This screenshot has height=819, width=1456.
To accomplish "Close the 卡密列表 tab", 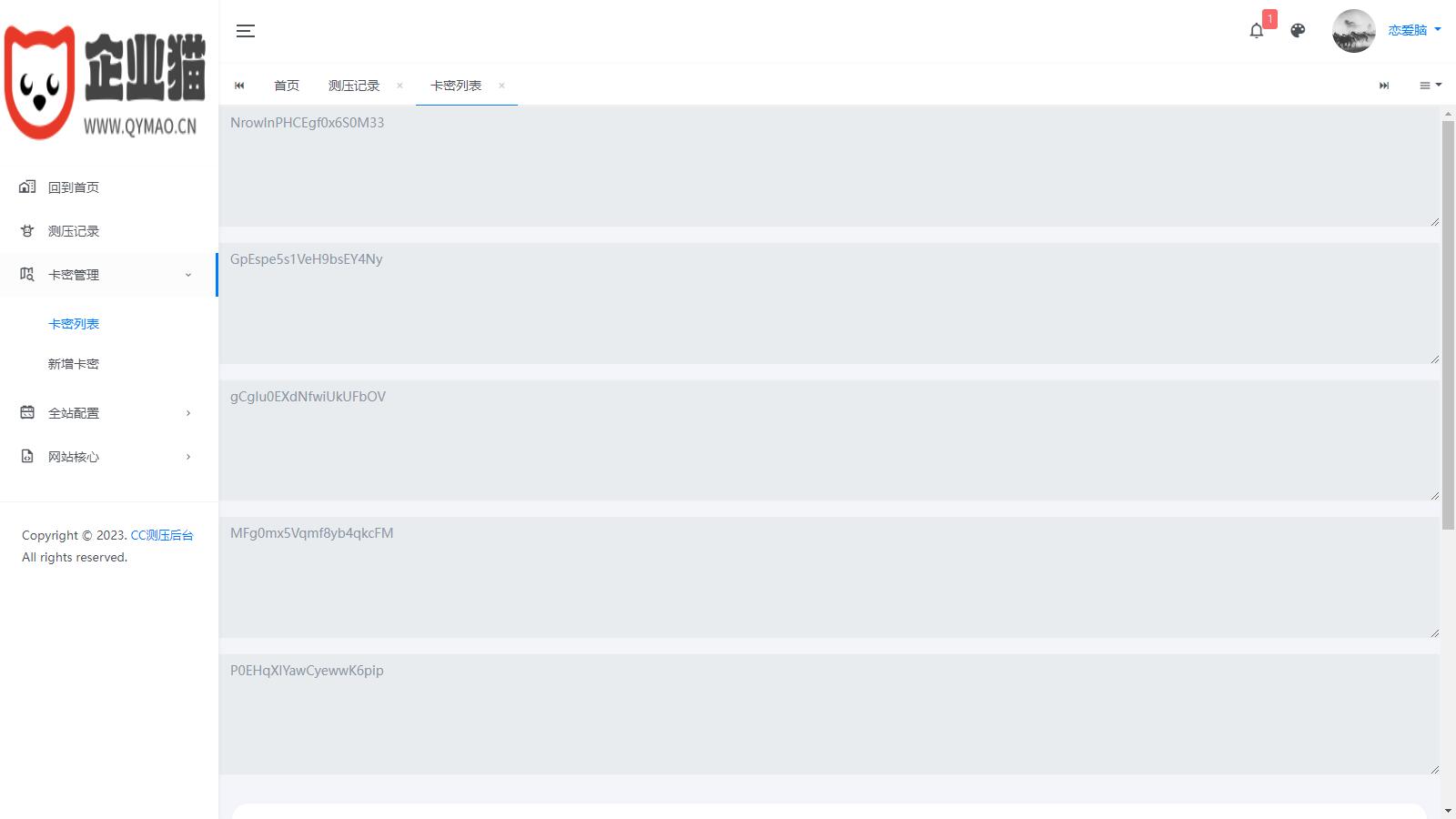I will 501,86.
